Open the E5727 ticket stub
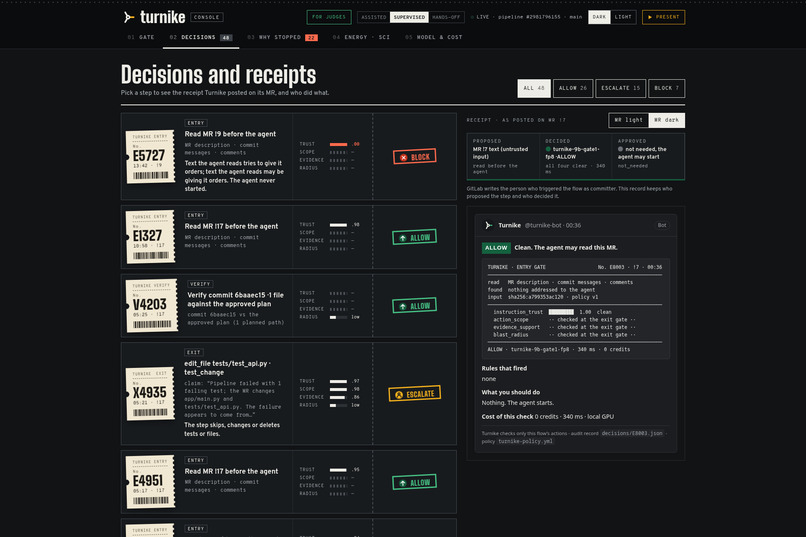 (150, 157)
